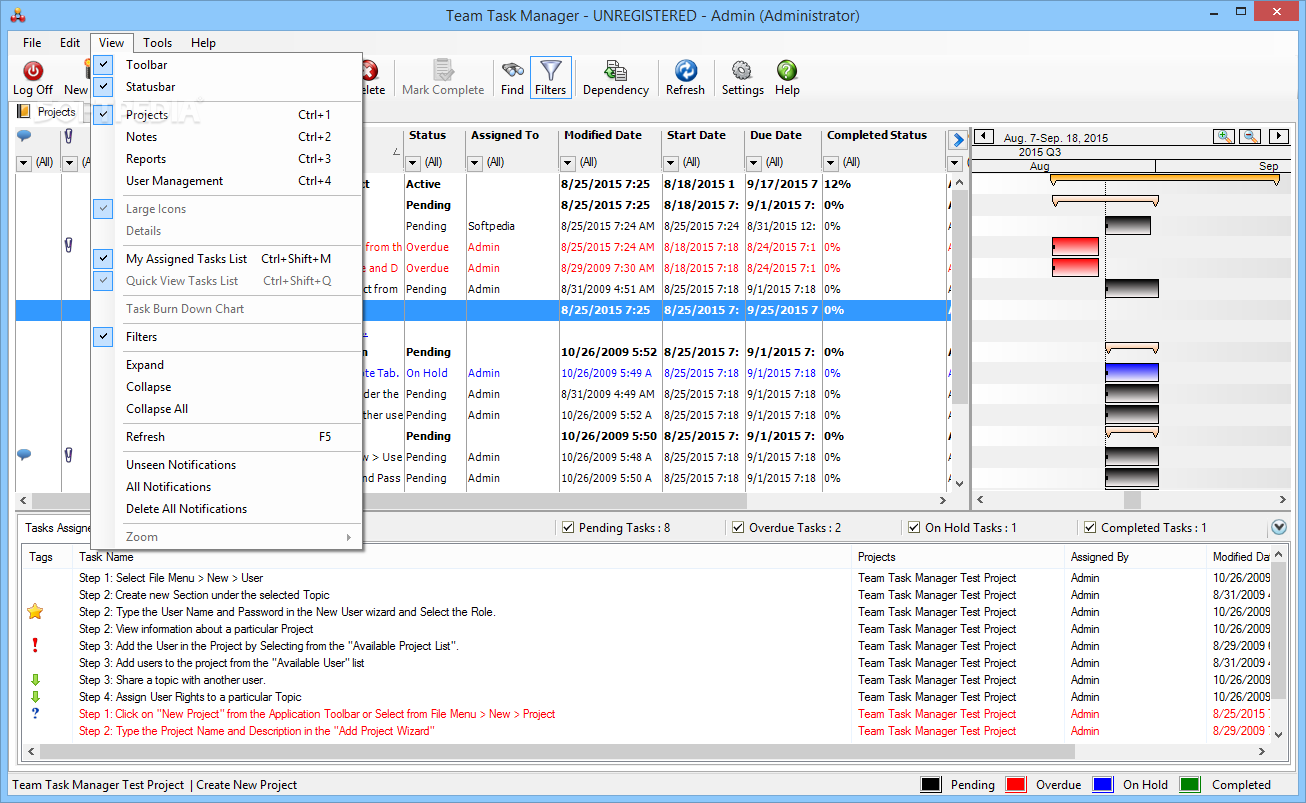Open the Due Date column filter dropdown

point(754,162)
